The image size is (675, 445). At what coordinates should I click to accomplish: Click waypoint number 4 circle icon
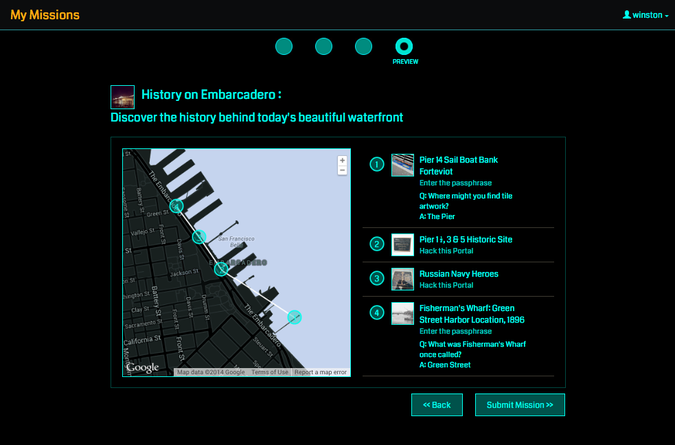click(x=377, y=313)
